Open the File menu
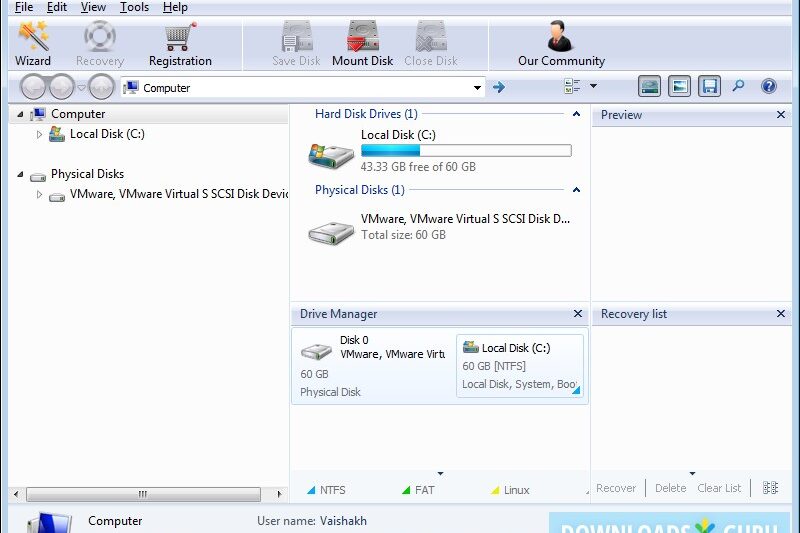Viewport: 800px width, 533px height. pos(24,7)
